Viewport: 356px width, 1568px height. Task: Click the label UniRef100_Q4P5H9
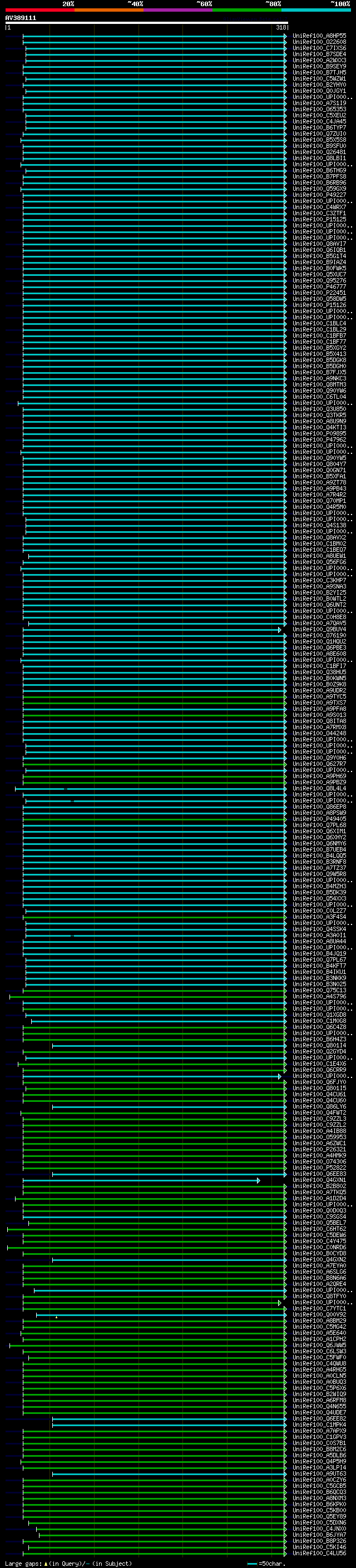pos(319,1461)
